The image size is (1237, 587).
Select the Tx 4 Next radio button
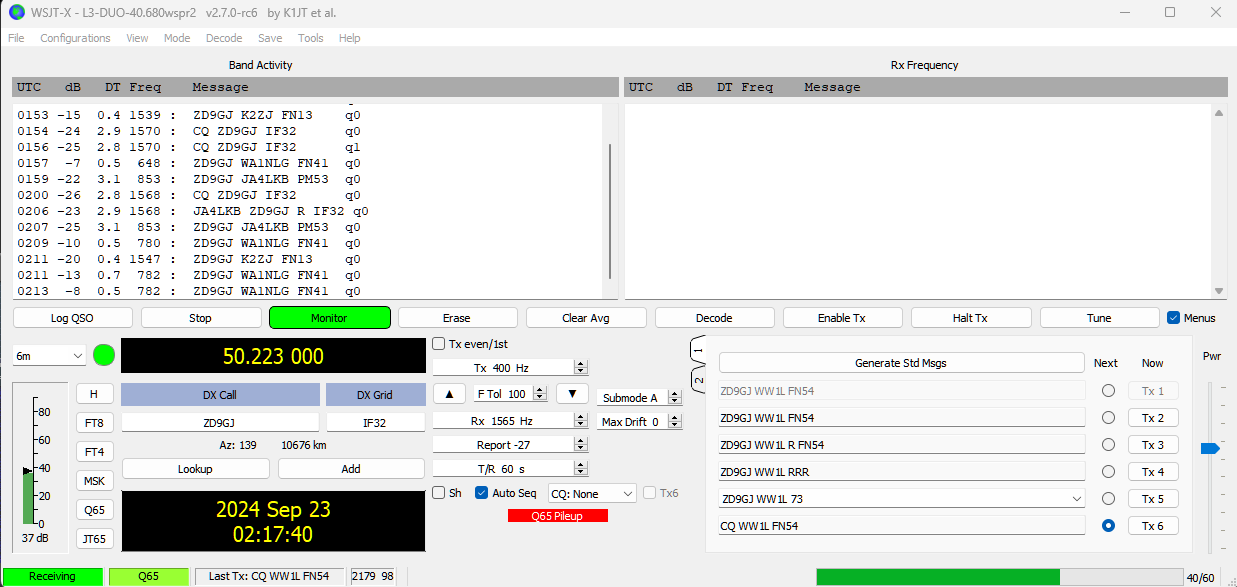point(1108,471)
